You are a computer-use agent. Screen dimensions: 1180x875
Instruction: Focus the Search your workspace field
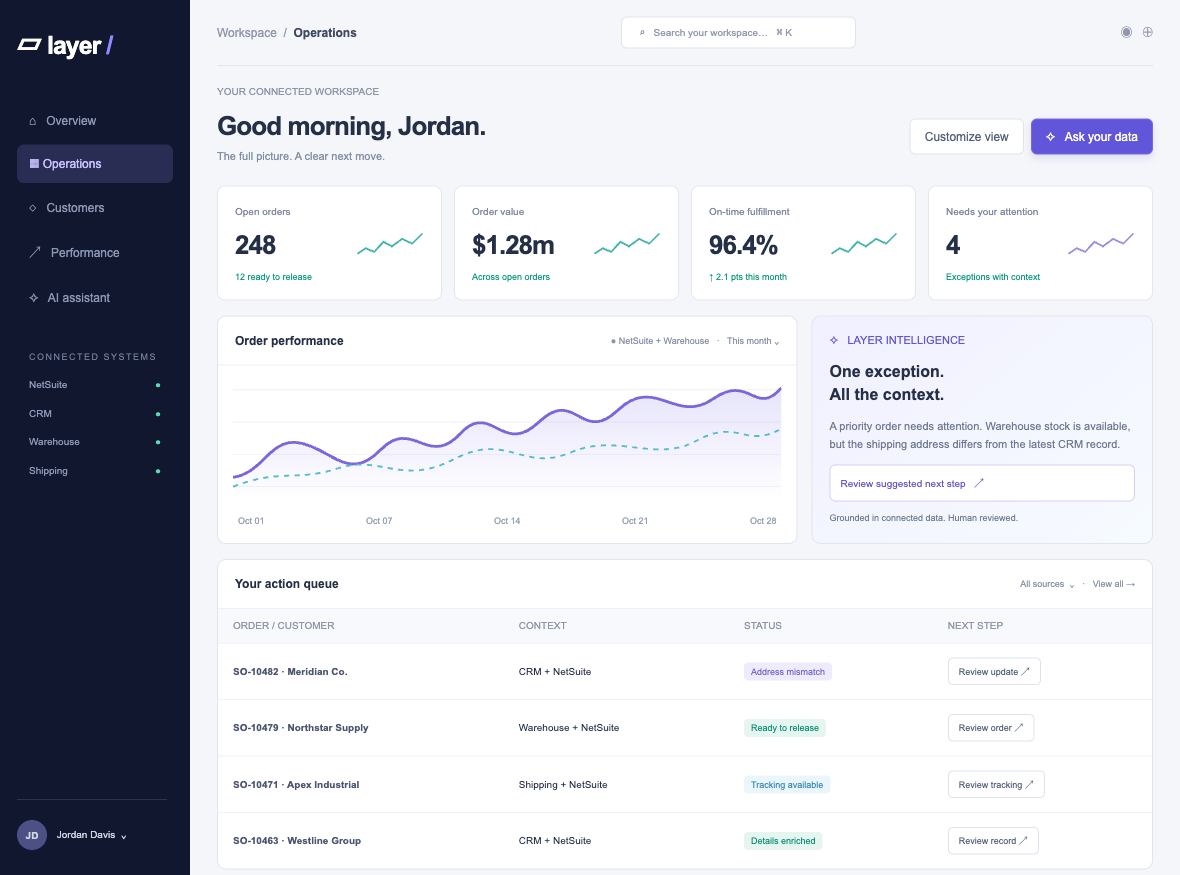(738, 32)
